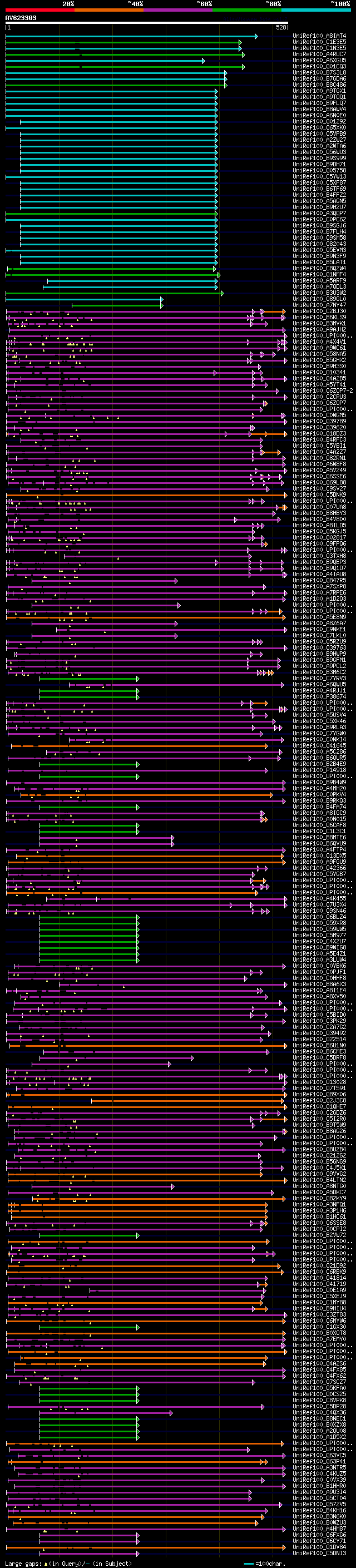Select hit UniRef100_C7LKL0

pos(319,635)
